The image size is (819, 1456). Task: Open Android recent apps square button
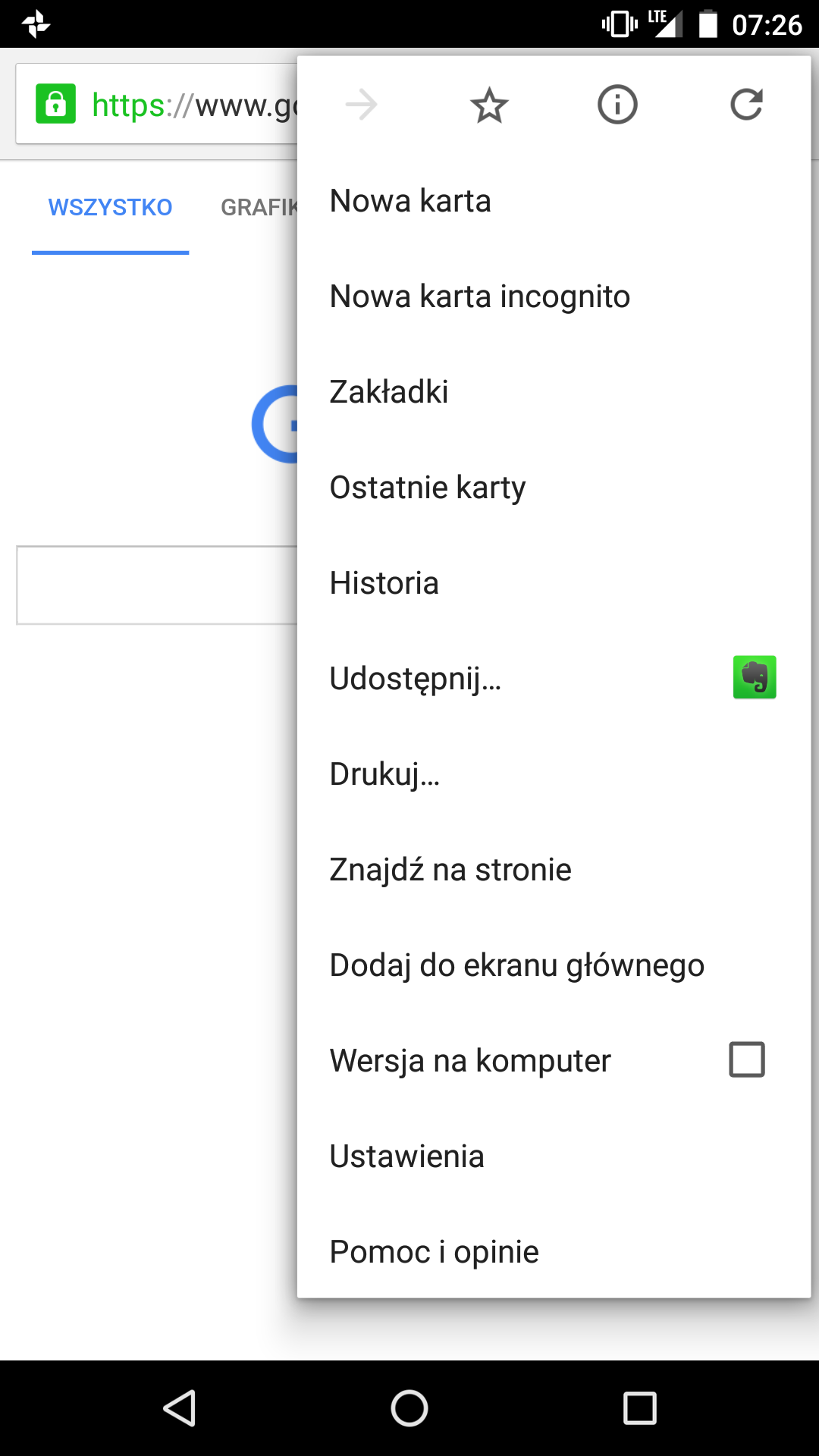pyautogui.click(x=639, y=1408)
